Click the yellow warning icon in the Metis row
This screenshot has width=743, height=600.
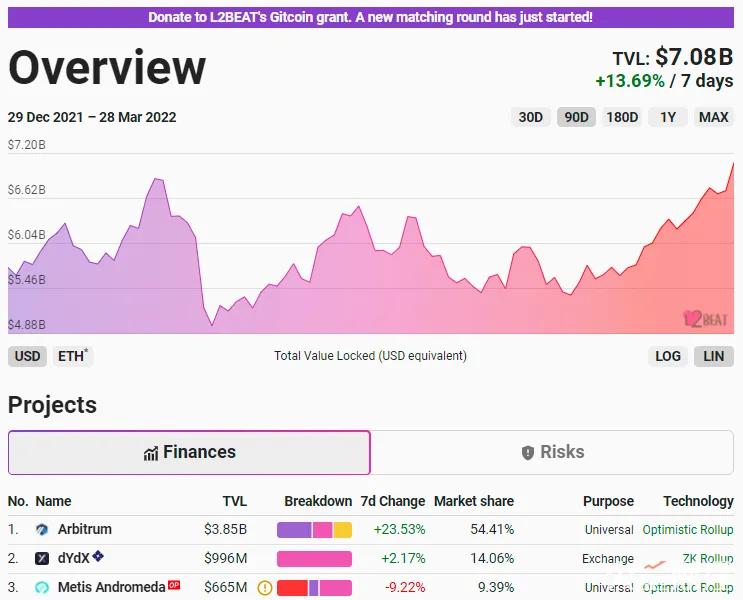point(264,588)
